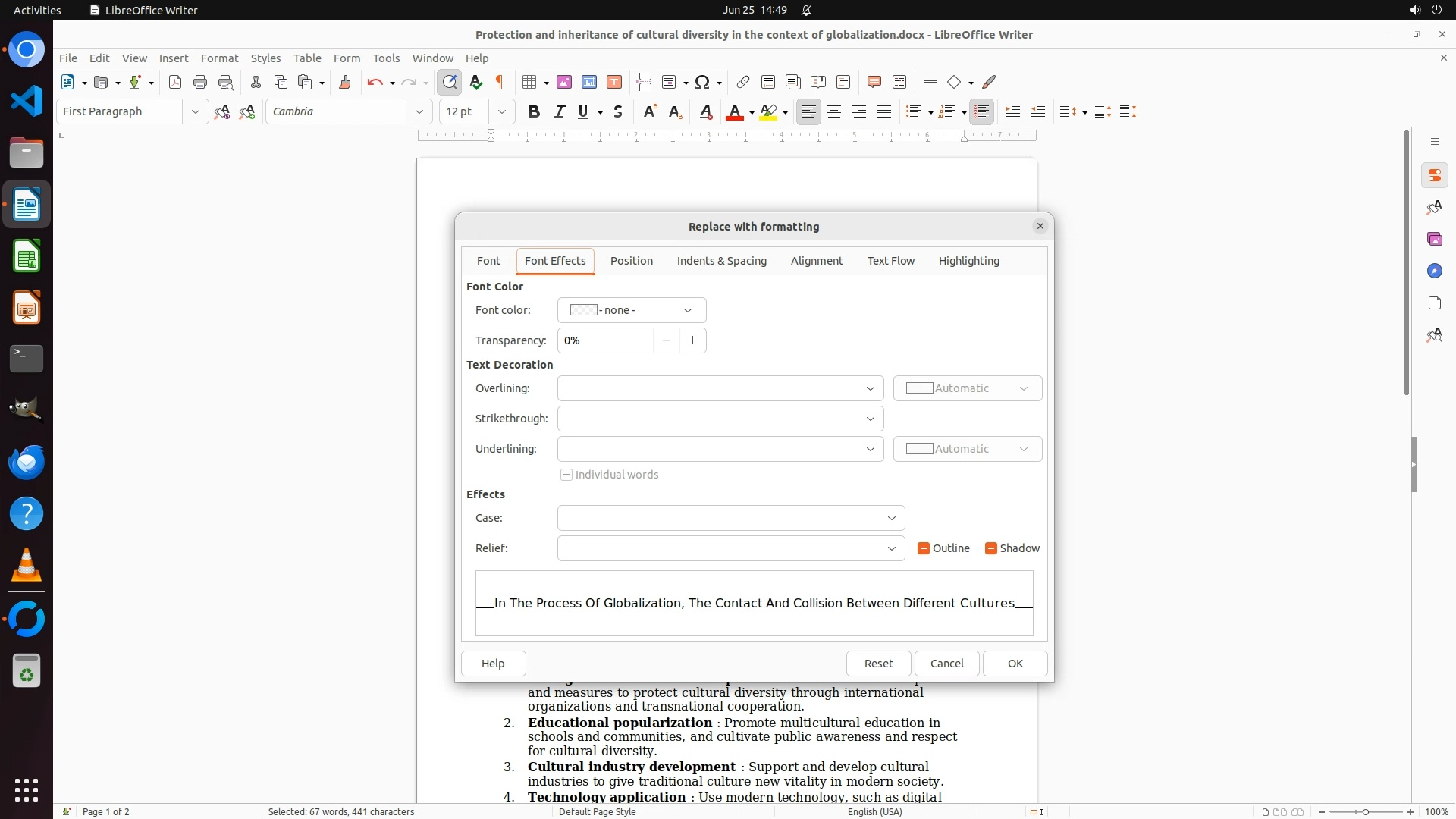
Task: Click the OK button
Action: [x=1015, y=664]
